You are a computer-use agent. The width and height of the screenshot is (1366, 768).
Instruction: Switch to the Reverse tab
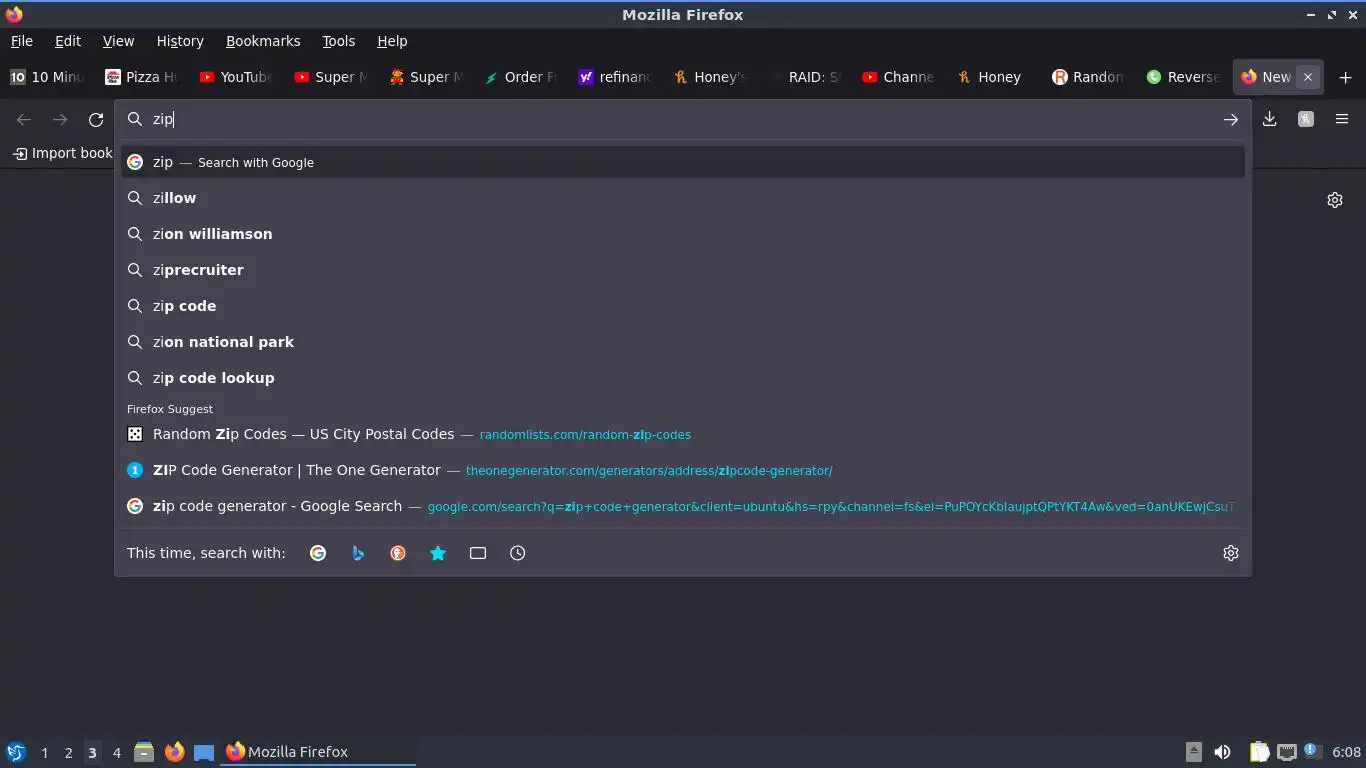[1184, 77]
